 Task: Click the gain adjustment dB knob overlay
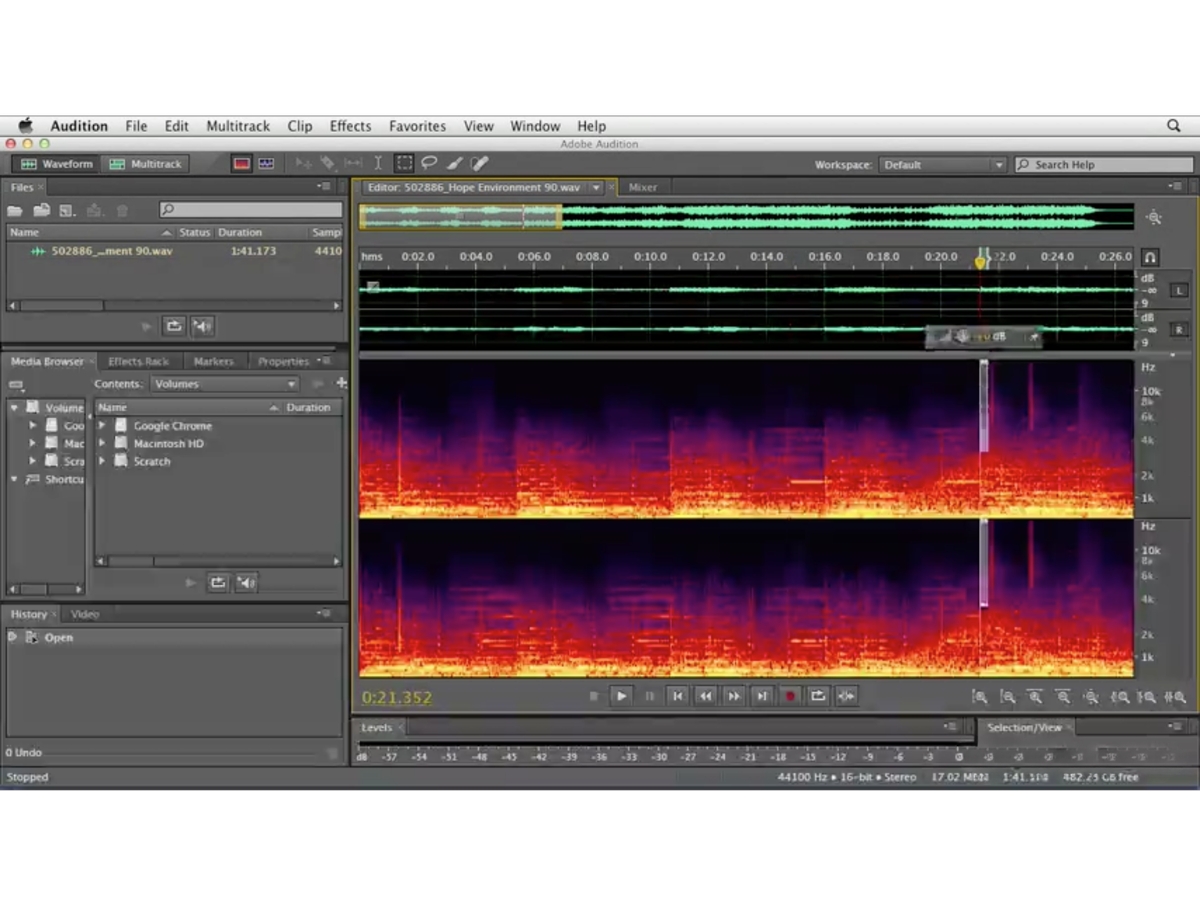[984, 337]
